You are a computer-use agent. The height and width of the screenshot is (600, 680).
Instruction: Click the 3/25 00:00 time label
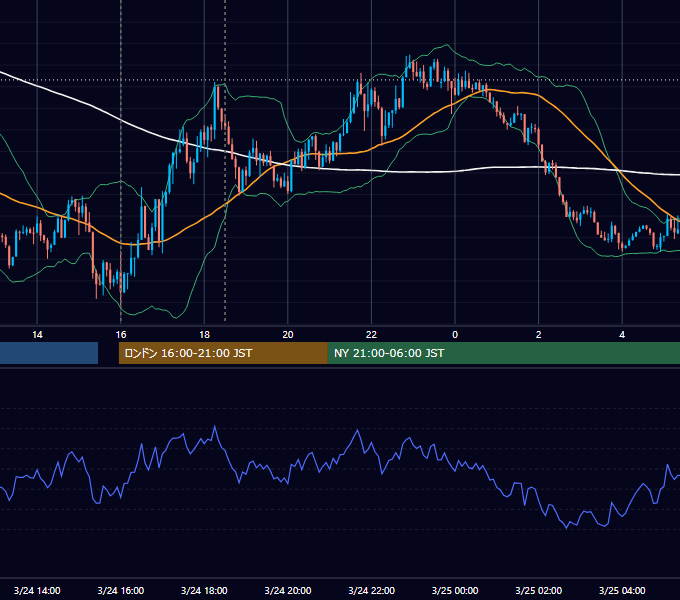click(x=455, y=590)
